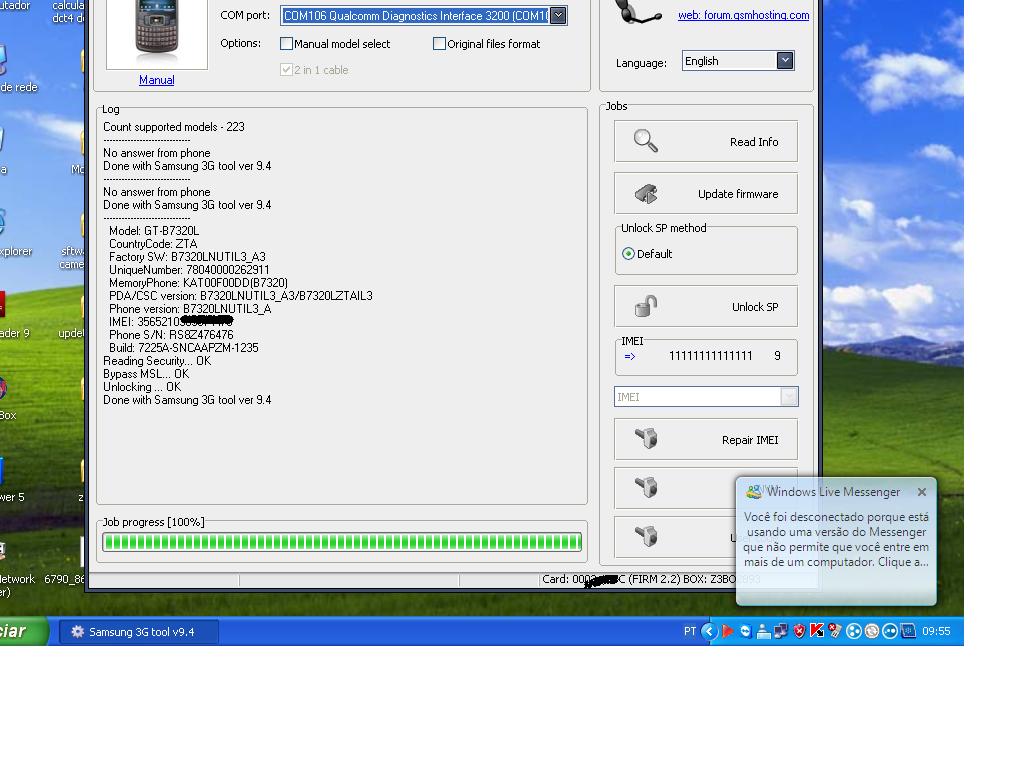Click the two-dot circle tray icon
The height and width of the screenshot is (768, 1024).
pos(889,631)
